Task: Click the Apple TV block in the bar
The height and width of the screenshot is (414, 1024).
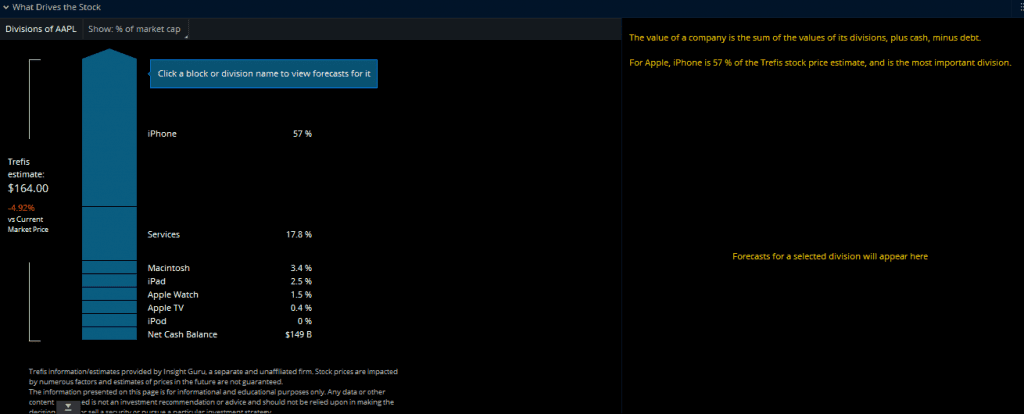Action: coord(109,307)
